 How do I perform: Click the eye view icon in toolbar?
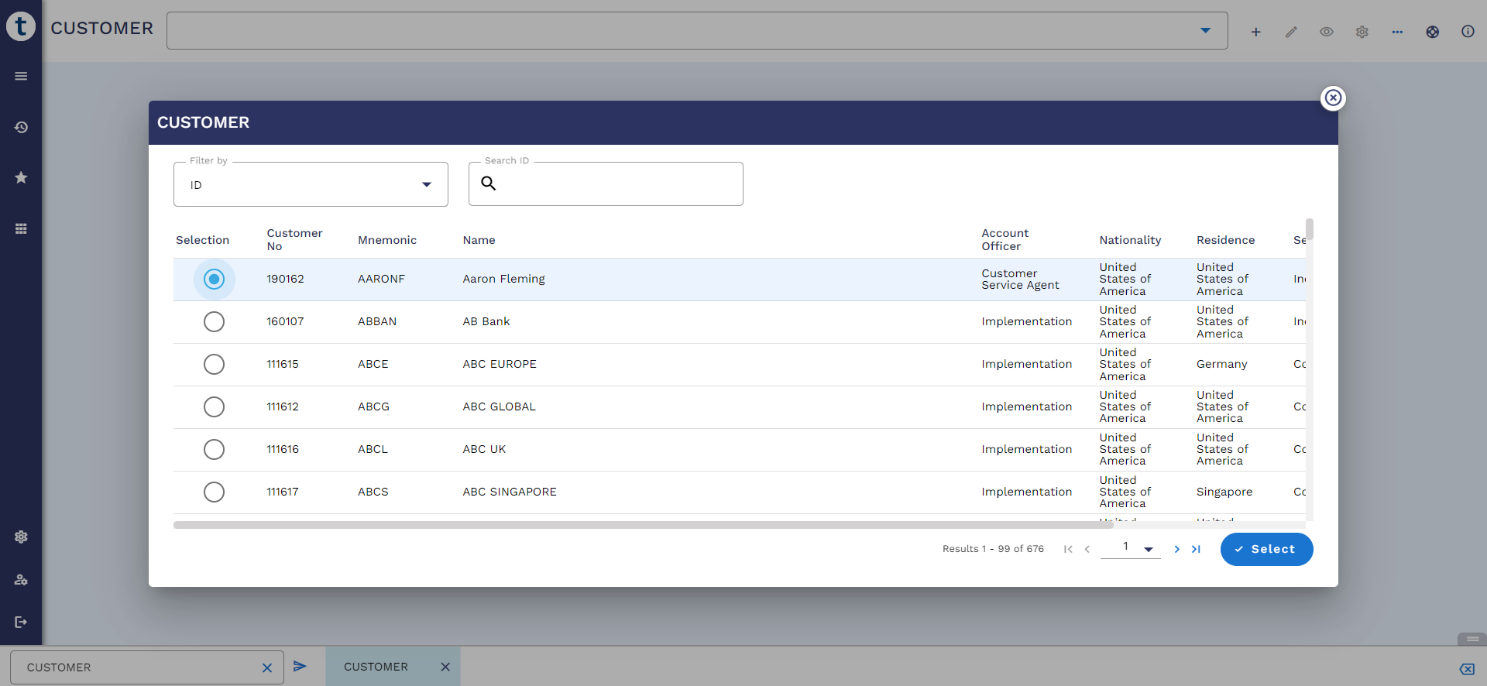[1326, 32]
